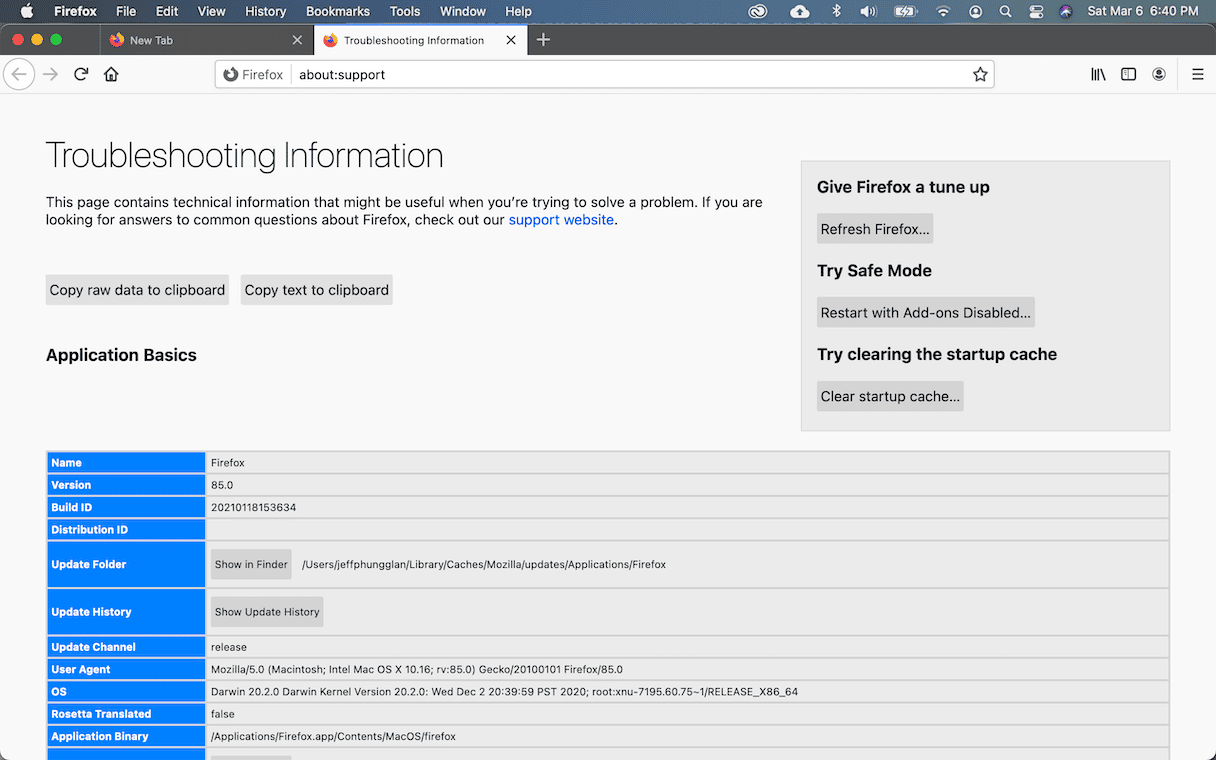Click Restart with Add-ons Disabled

925,313
